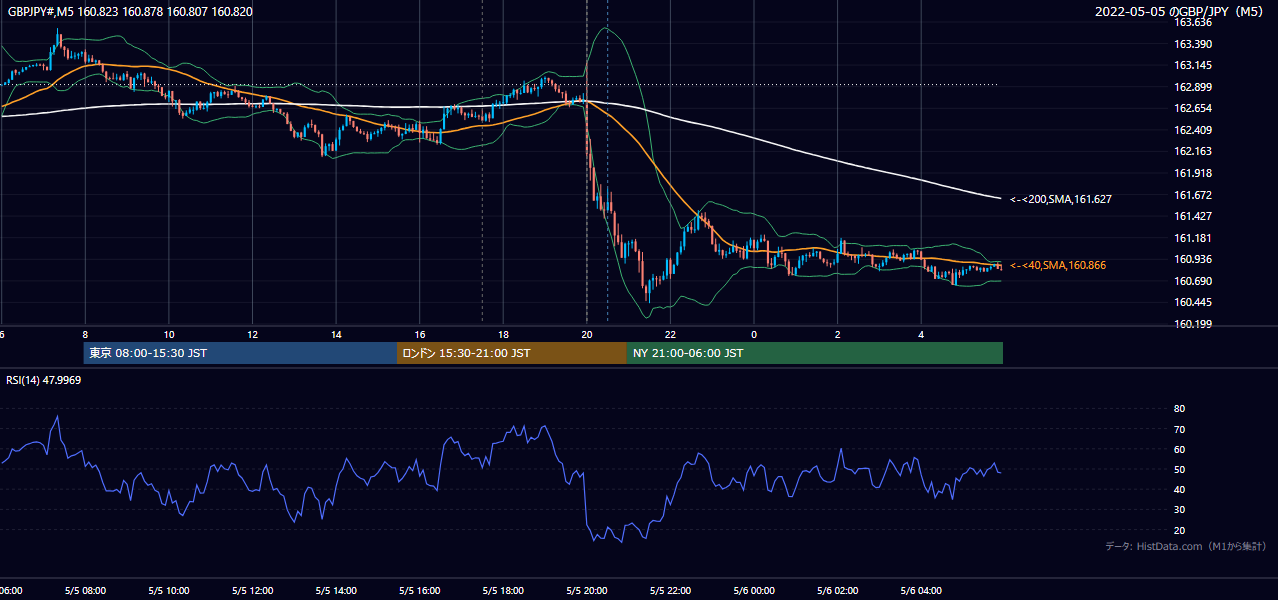Click hour label 18 below the price chart

pyautogui.click(x=503, y=334)
